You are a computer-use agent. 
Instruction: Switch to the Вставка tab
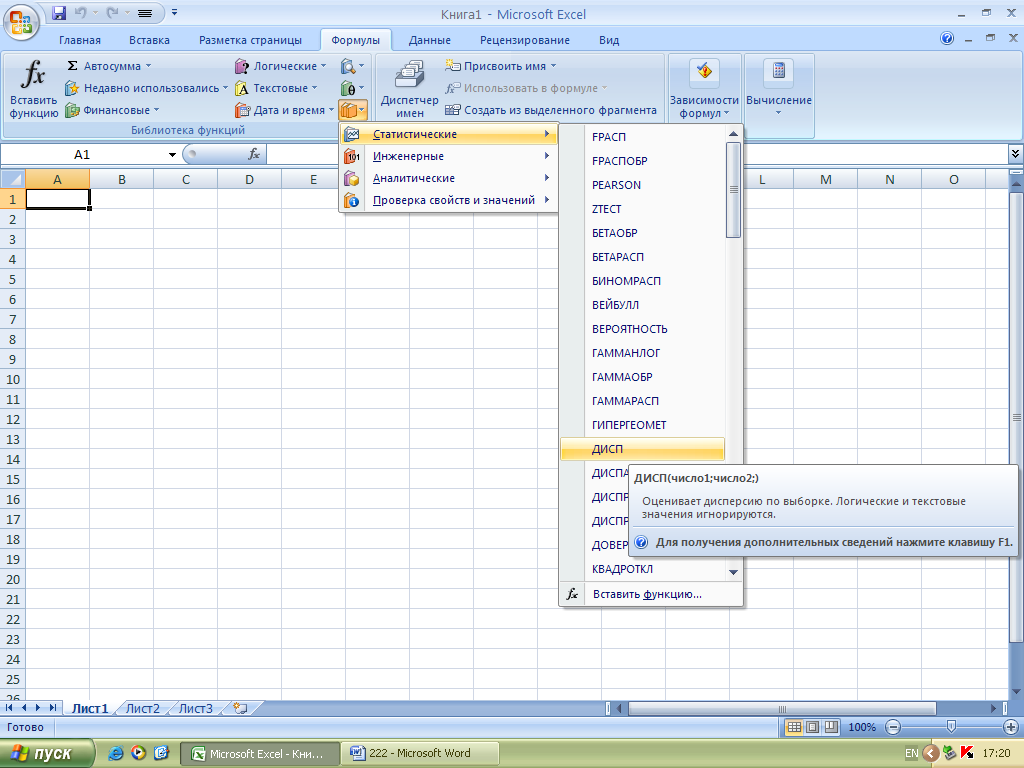(149, 40)
